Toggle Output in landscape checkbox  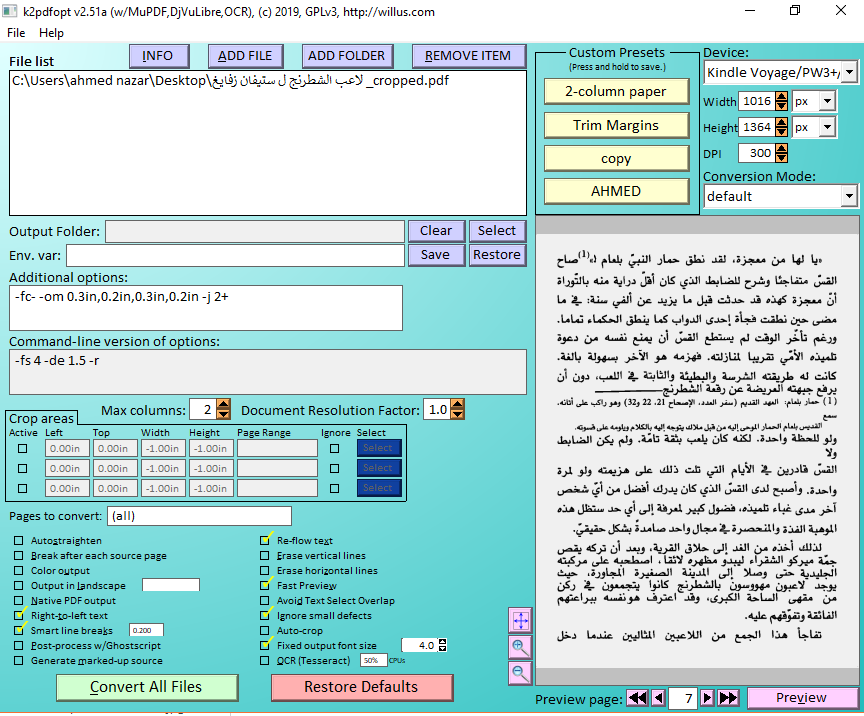(x=19, y=585)
